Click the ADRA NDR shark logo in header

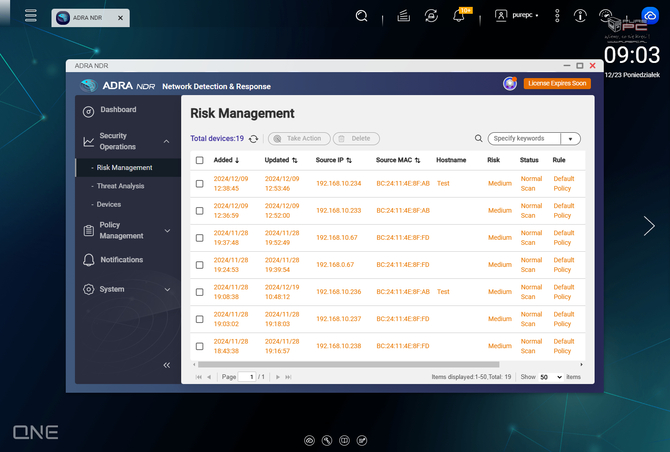click(88, 85)
